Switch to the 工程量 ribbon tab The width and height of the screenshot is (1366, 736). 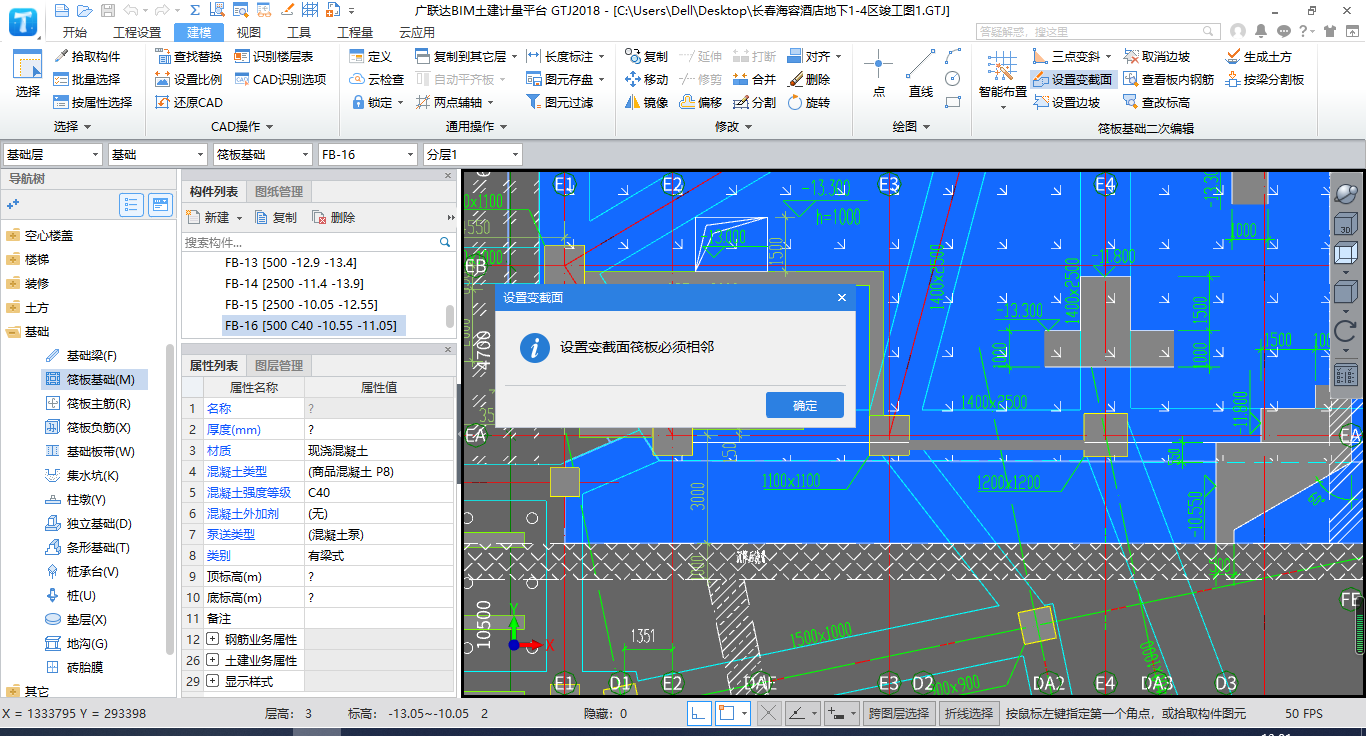[x=354, y=32]
